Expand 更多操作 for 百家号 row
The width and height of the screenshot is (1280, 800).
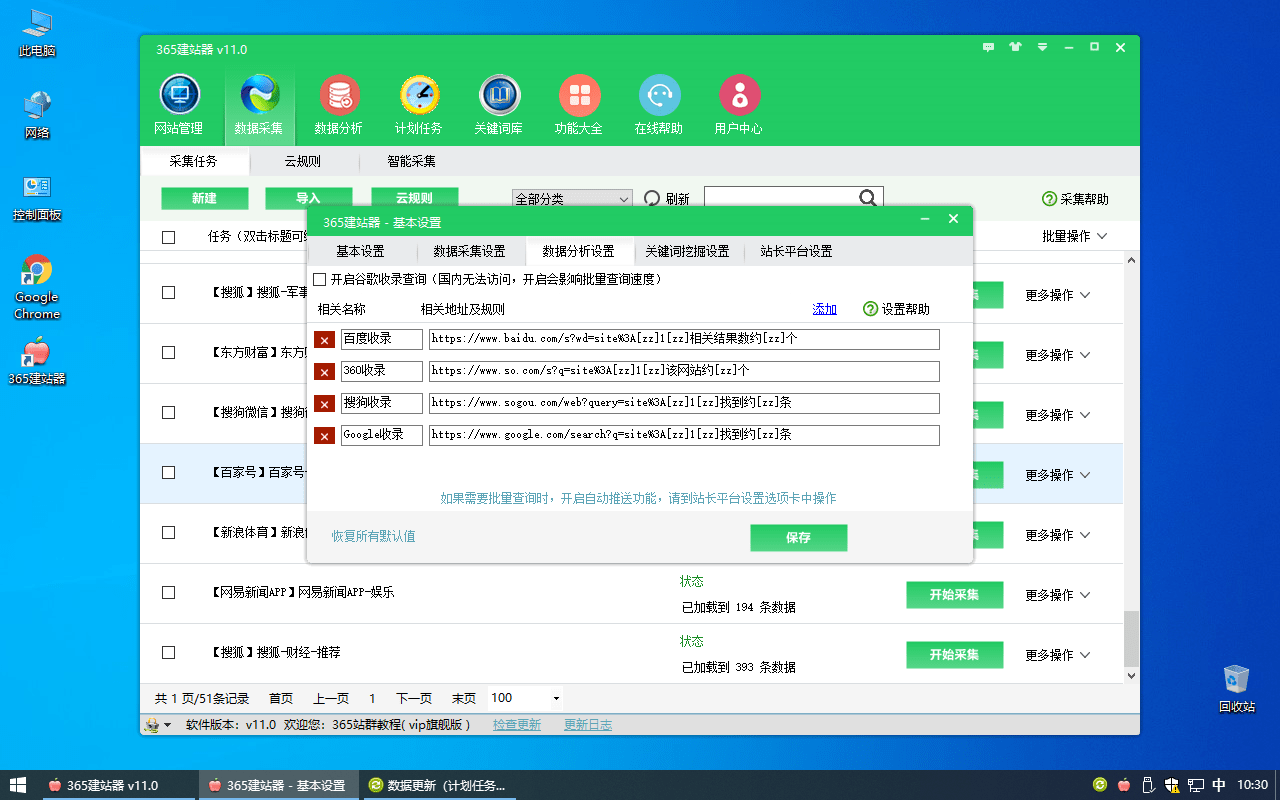click(x=1057, y=475)
